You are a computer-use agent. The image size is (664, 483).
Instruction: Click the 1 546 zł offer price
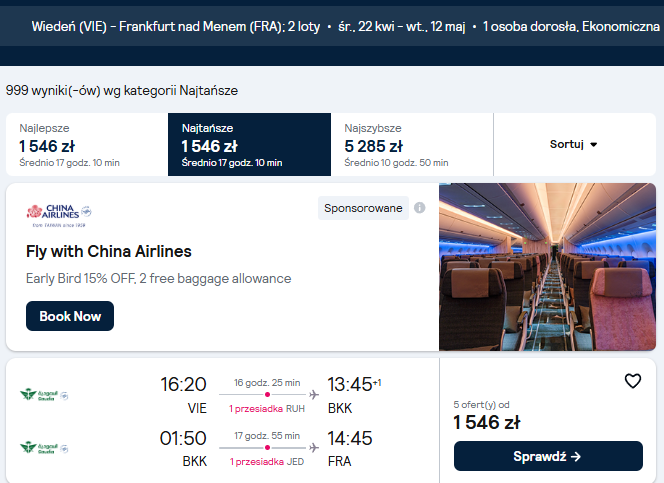coord(487,422)
